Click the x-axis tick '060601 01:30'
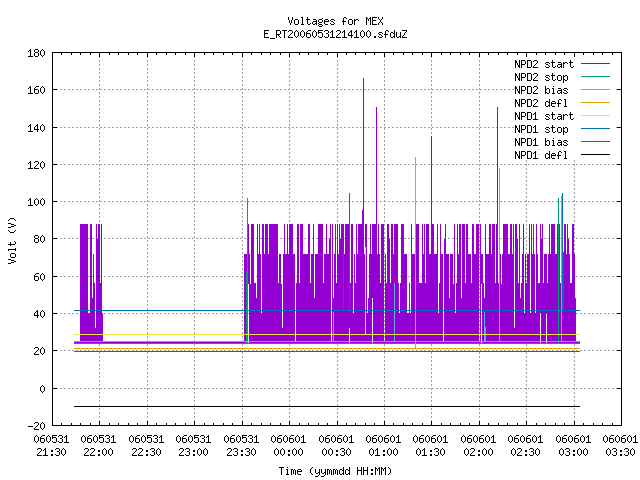640x480 pixels. pyautogui.click(x=430, y=446)
